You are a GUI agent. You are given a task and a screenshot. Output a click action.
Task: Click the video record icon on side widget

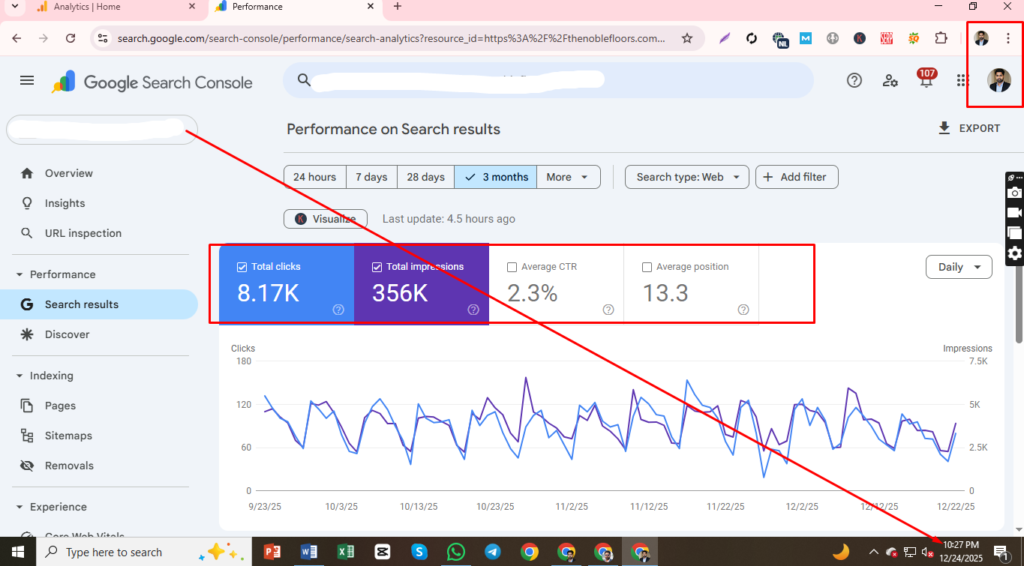[1014, 213]
